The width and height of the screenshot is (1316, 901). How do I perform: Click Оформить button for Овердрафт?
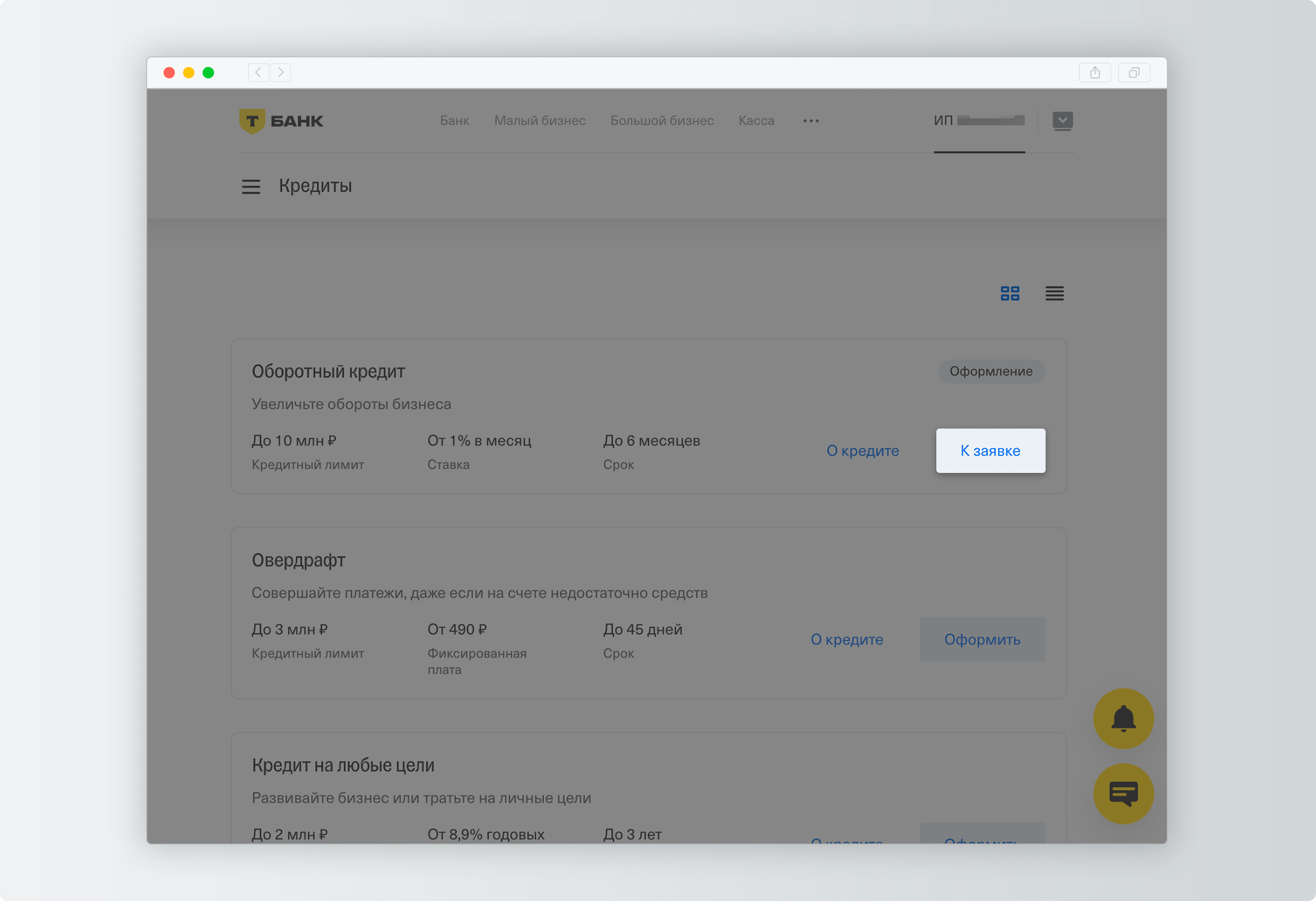point(982,639)
